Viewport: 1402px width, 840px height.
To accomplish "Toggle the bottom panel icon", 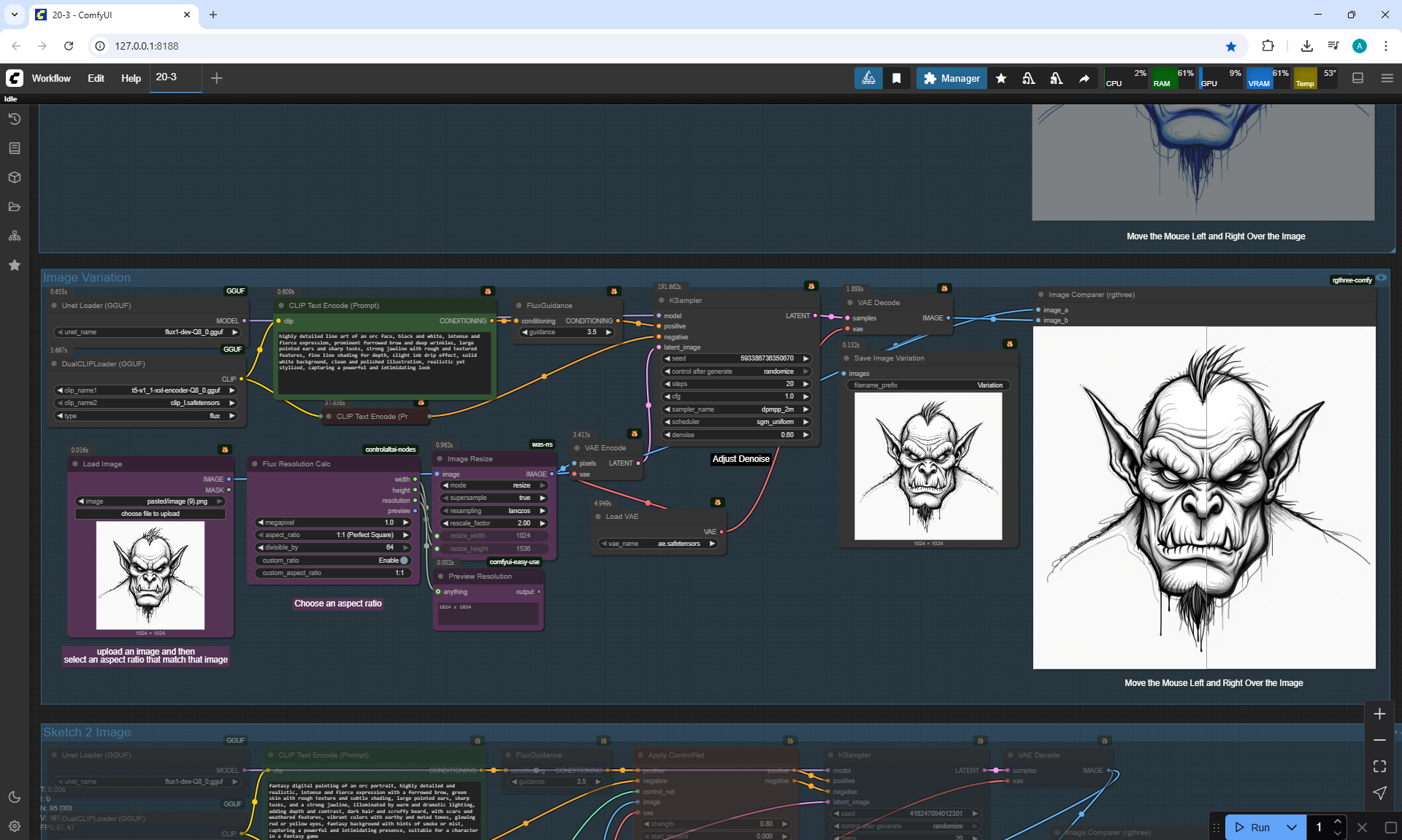I will [x=1357, y=78].
